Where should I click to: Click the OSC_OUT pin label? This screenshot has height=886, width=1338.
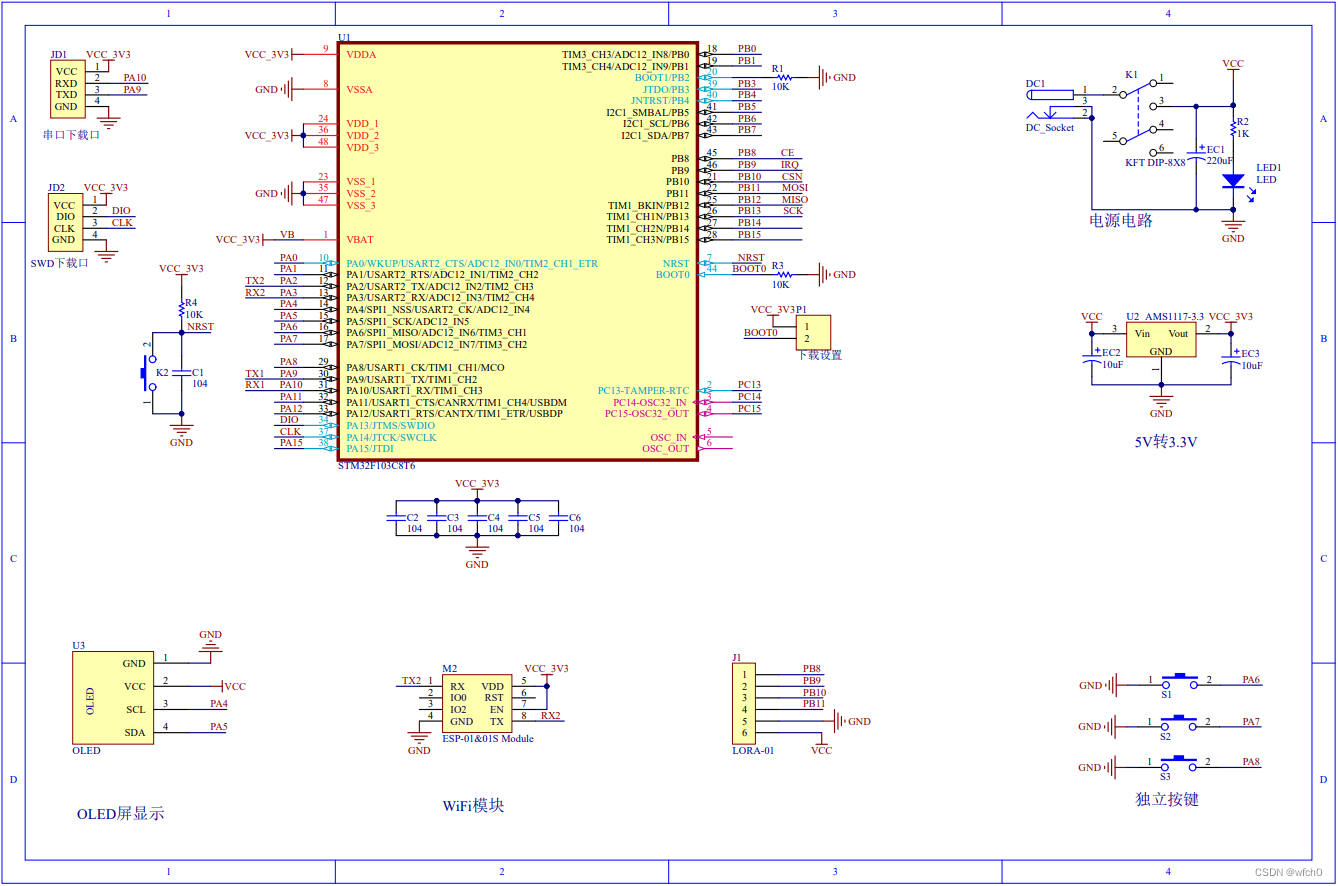click(x=666, y=448)
